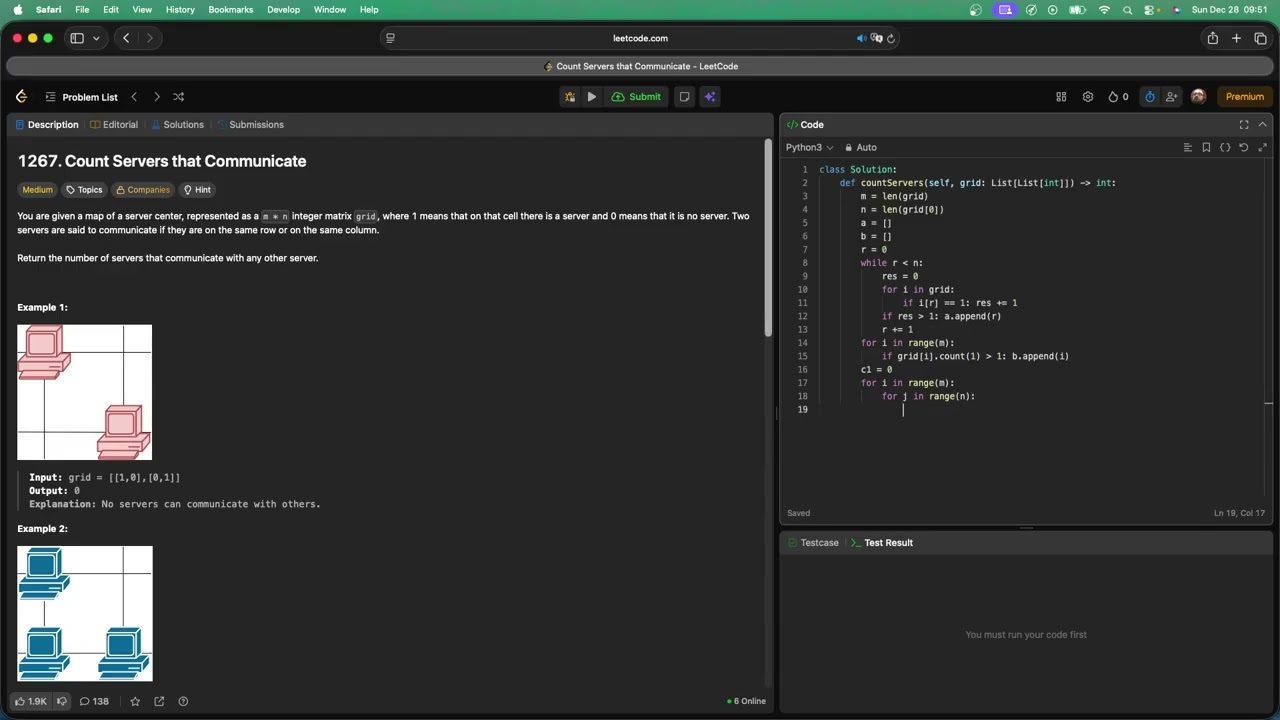Switch to the Testcase tab

coord(812,543)
